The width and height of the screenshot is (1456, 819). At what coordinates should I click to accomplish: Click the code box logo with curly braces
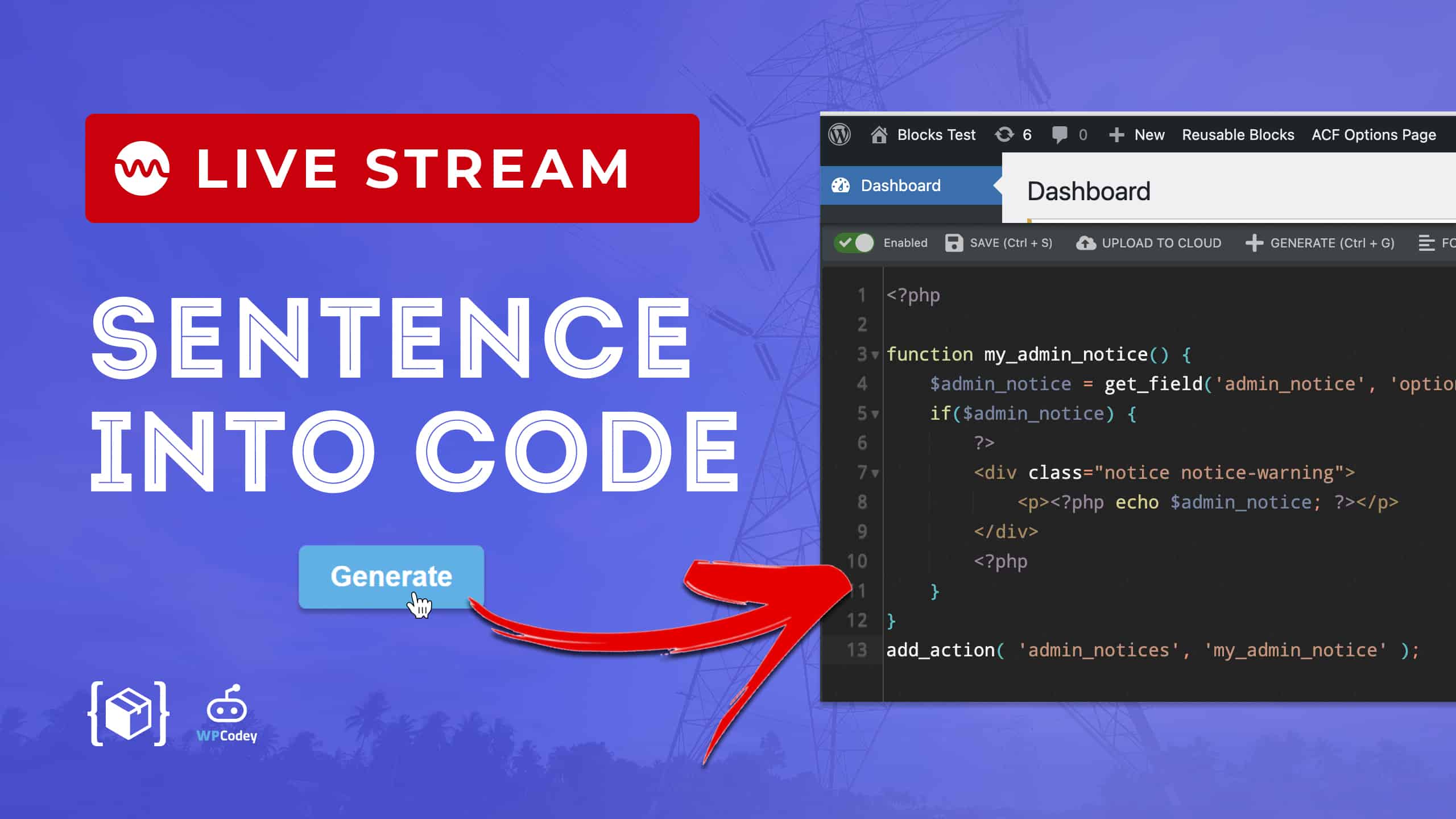click(x=129, y=713)
